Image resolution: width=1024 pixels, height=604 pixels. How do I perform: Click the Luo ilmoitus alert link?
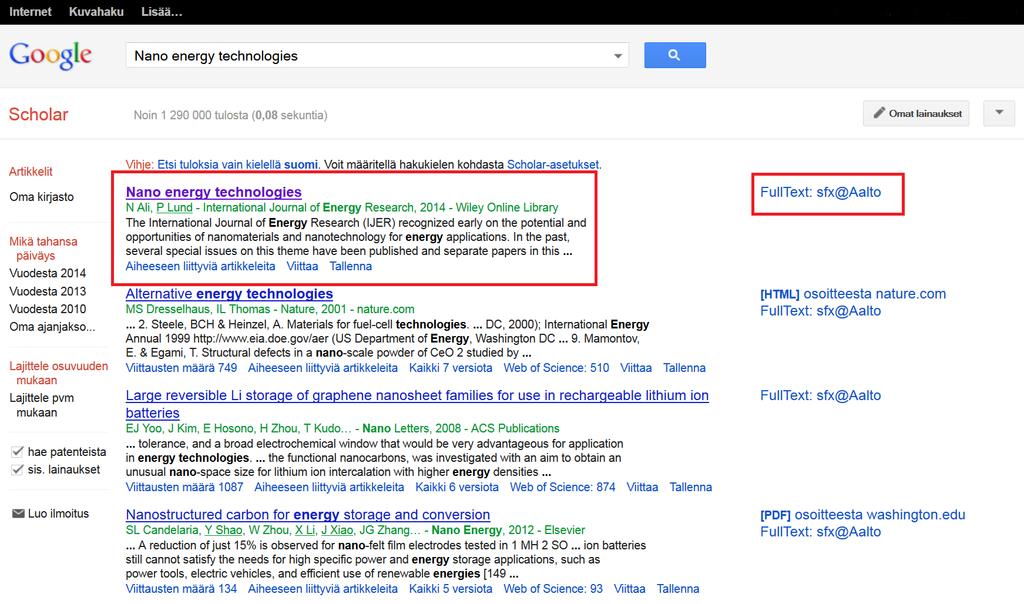(58, 513)
